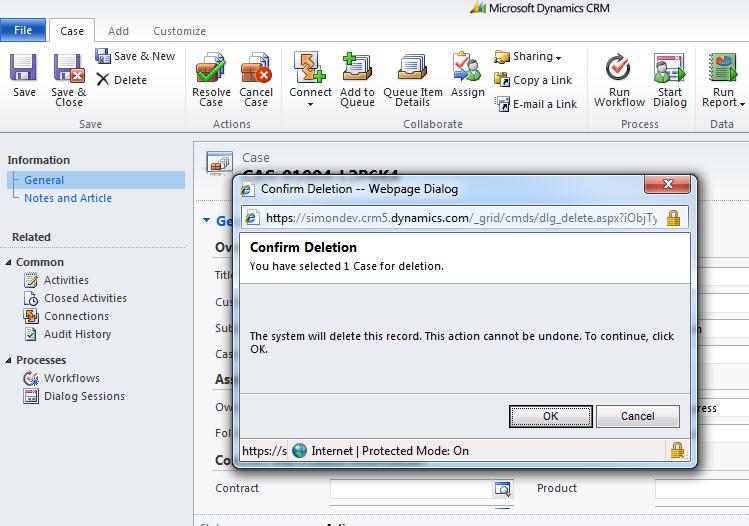
Task: Switch to the Add ribbon tab
Action: 118,31
